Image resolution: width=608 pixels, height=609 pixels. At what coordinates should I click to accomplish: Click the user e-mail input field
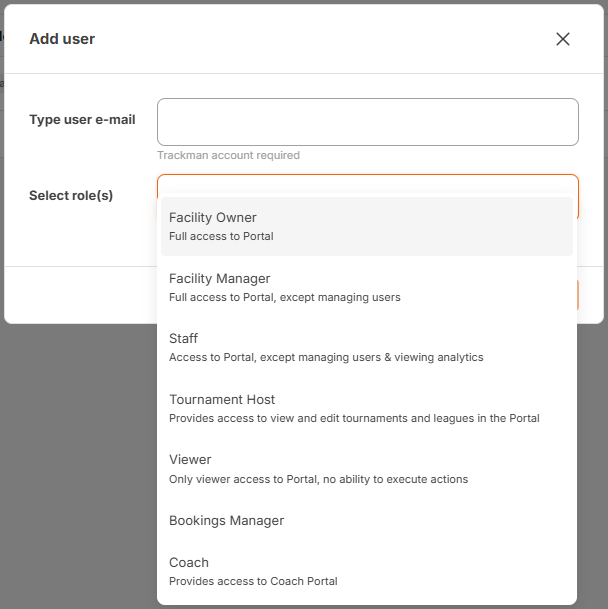tap(368, 122)
